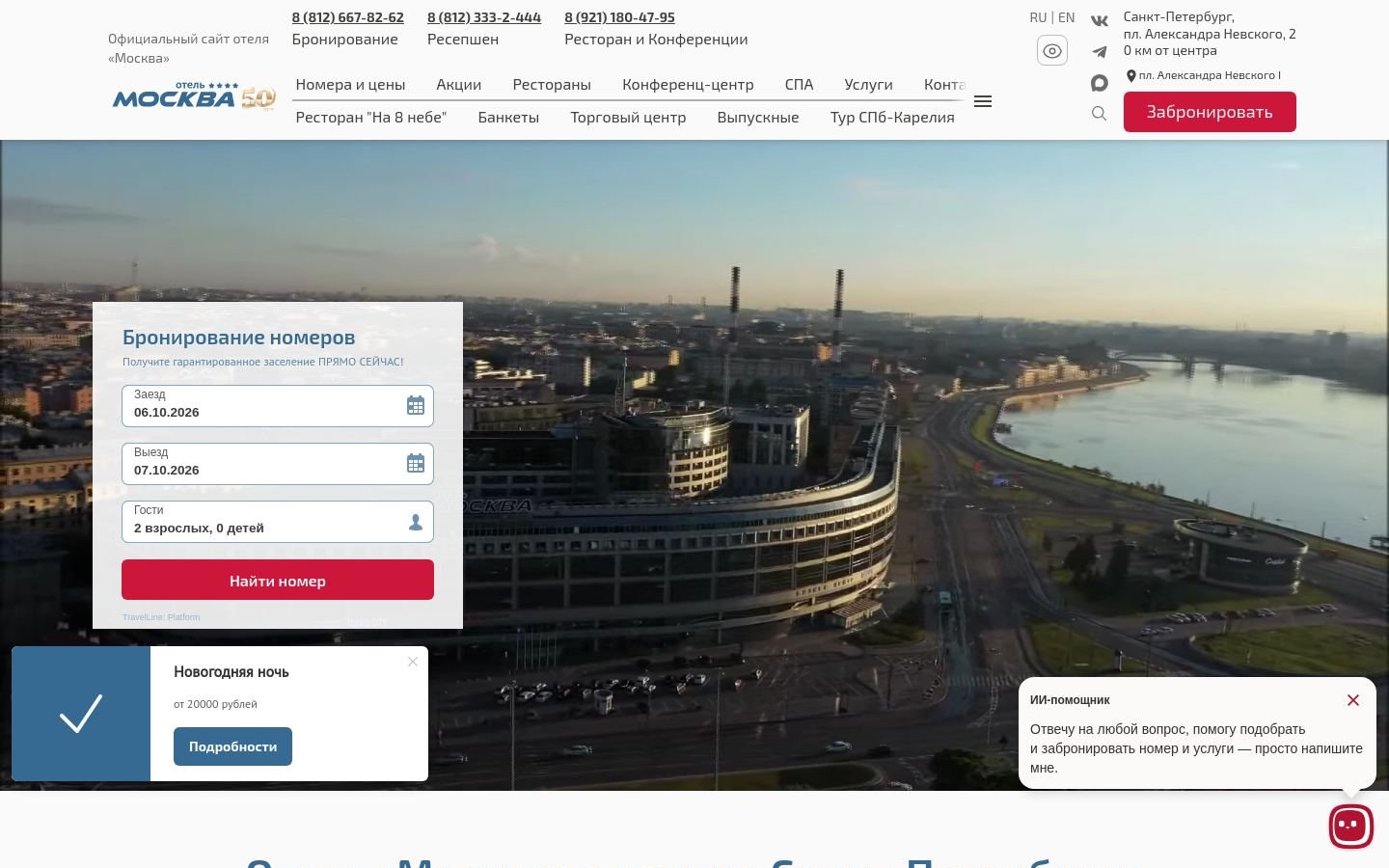Screen dimensions: 1389x868
Task: Click the Новогодняя ночь title
Action: click(x=231, y=671)
